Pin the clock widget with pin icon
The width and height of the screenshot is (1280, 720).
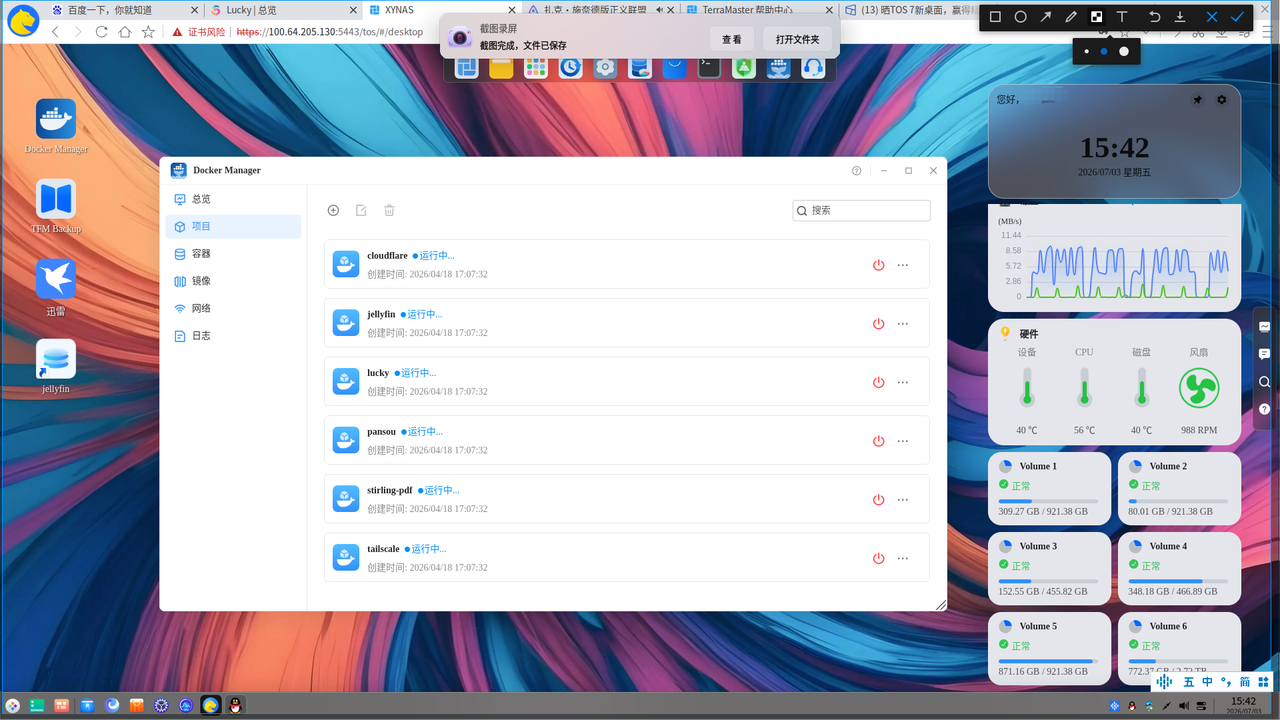tap(1198, 100)
